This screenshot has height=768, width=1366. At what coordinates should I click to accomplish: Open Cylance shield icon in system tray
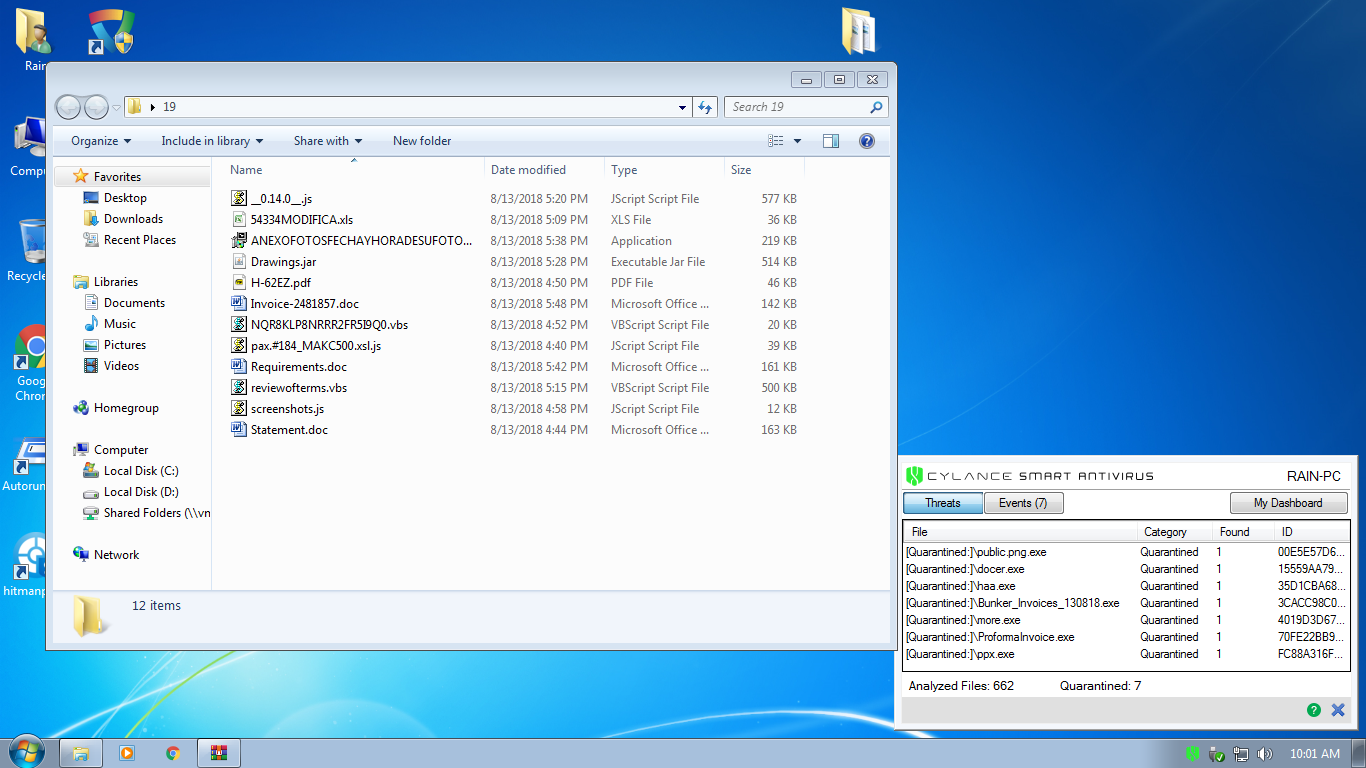(1193, 753)
